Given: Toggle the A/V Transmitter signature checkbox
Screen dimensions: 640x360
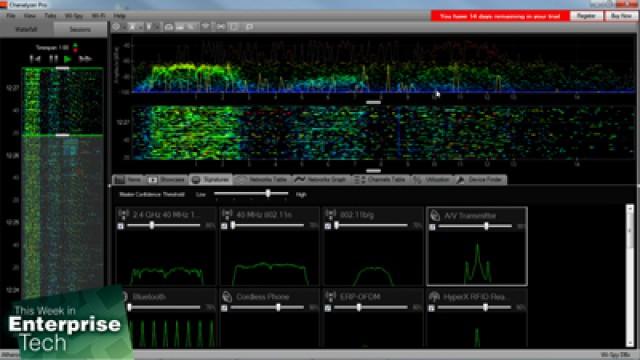Looking at the screenshot, I should (x=432, y=227).
